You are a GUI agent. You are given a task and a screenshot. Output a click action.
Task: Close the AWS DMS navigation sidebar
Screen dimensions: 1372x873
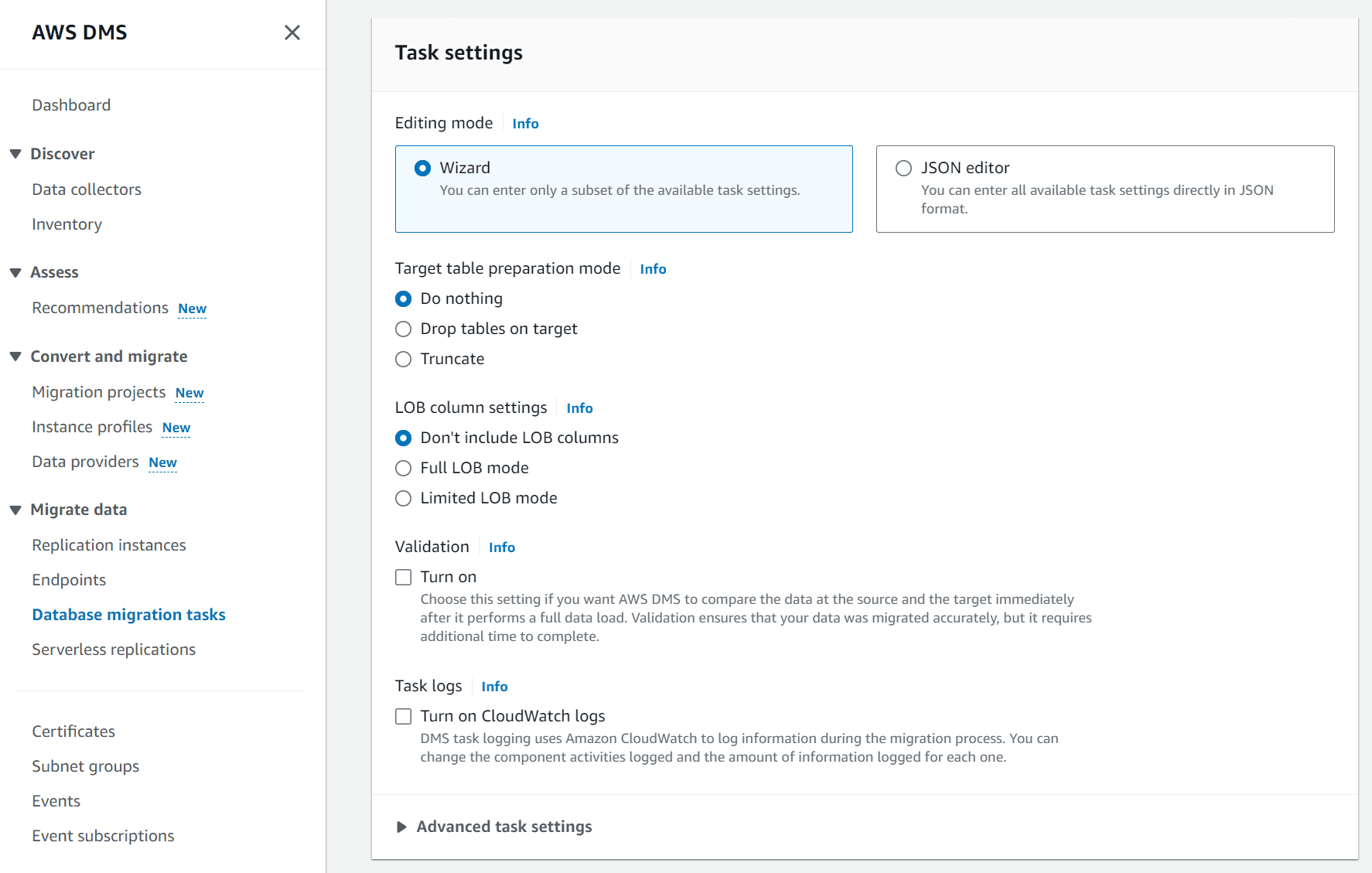[292, 32]
